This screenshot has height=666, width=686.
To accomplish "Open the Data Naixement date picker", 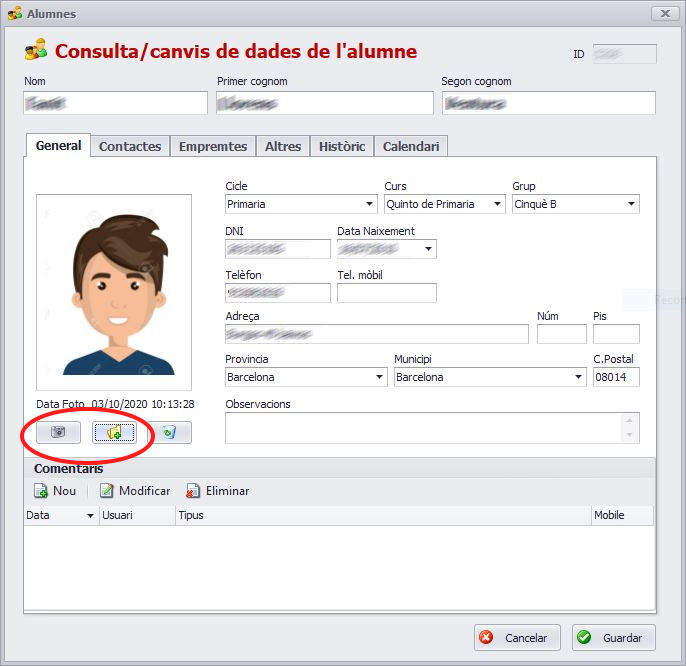I will coord(428,249).
